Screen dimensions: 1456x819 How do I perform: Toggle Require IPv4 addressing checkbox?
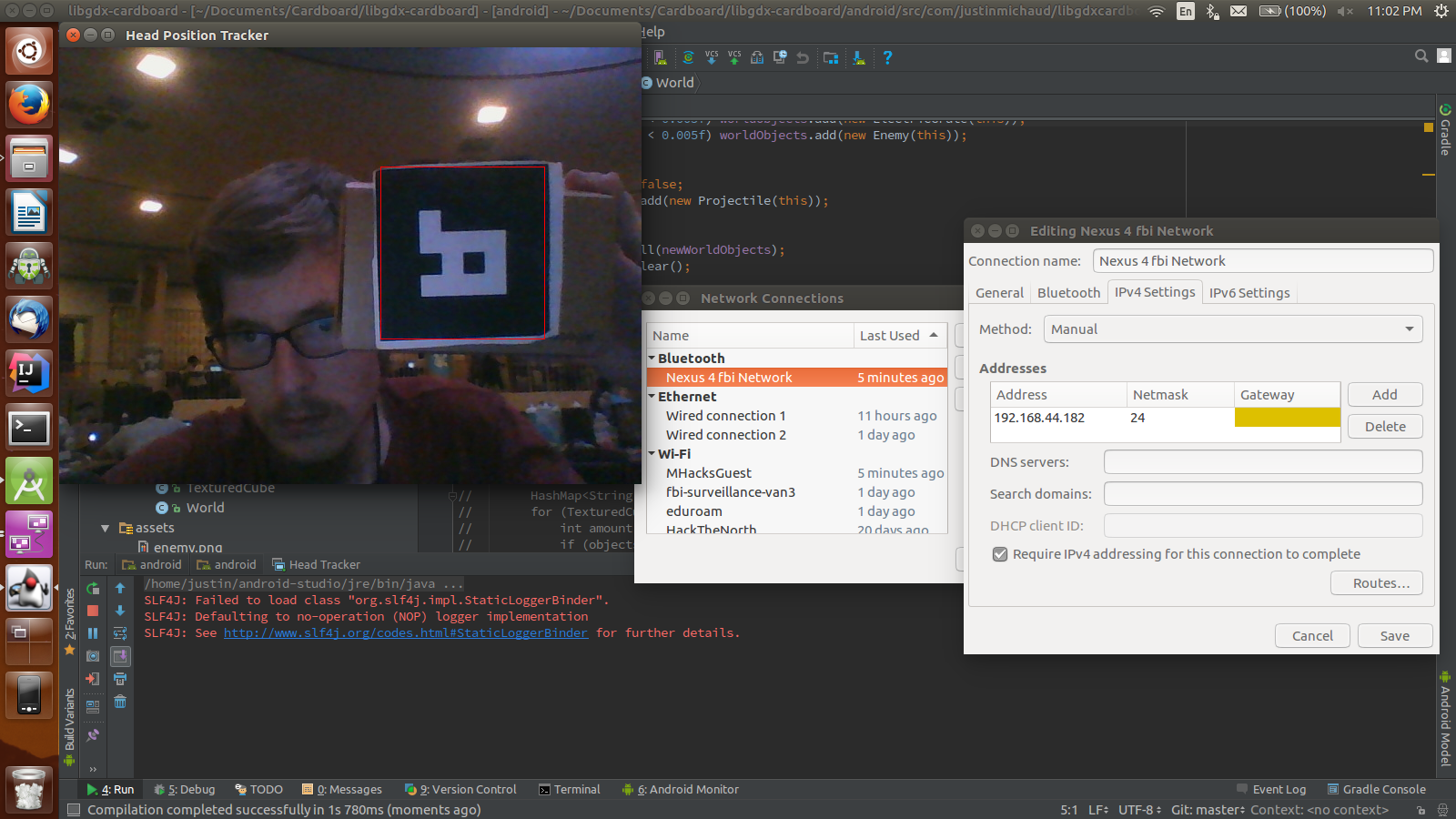point(1000,554)
